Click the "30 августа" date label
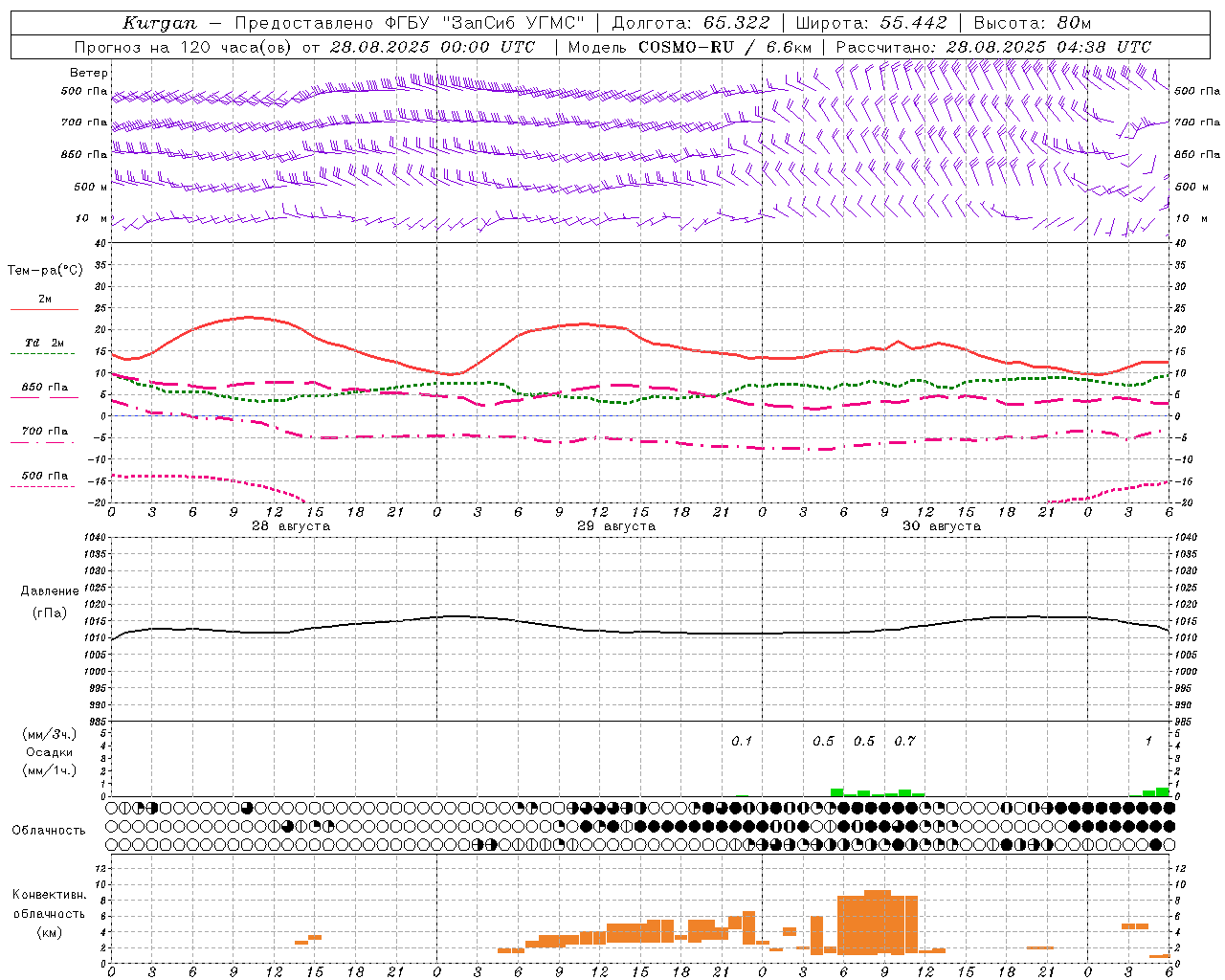This screenshot has width=1225, height=980. coord(942,526)
